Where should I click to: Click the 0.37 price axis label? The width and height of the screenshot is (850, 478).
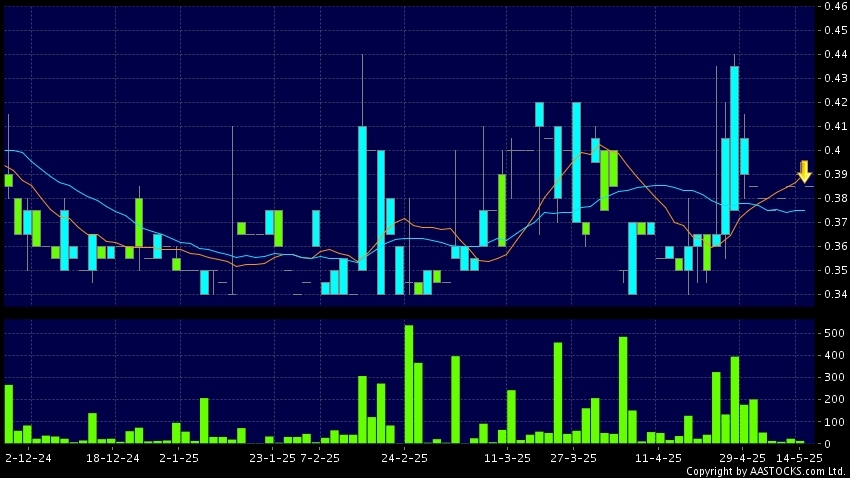coord(836,222)
